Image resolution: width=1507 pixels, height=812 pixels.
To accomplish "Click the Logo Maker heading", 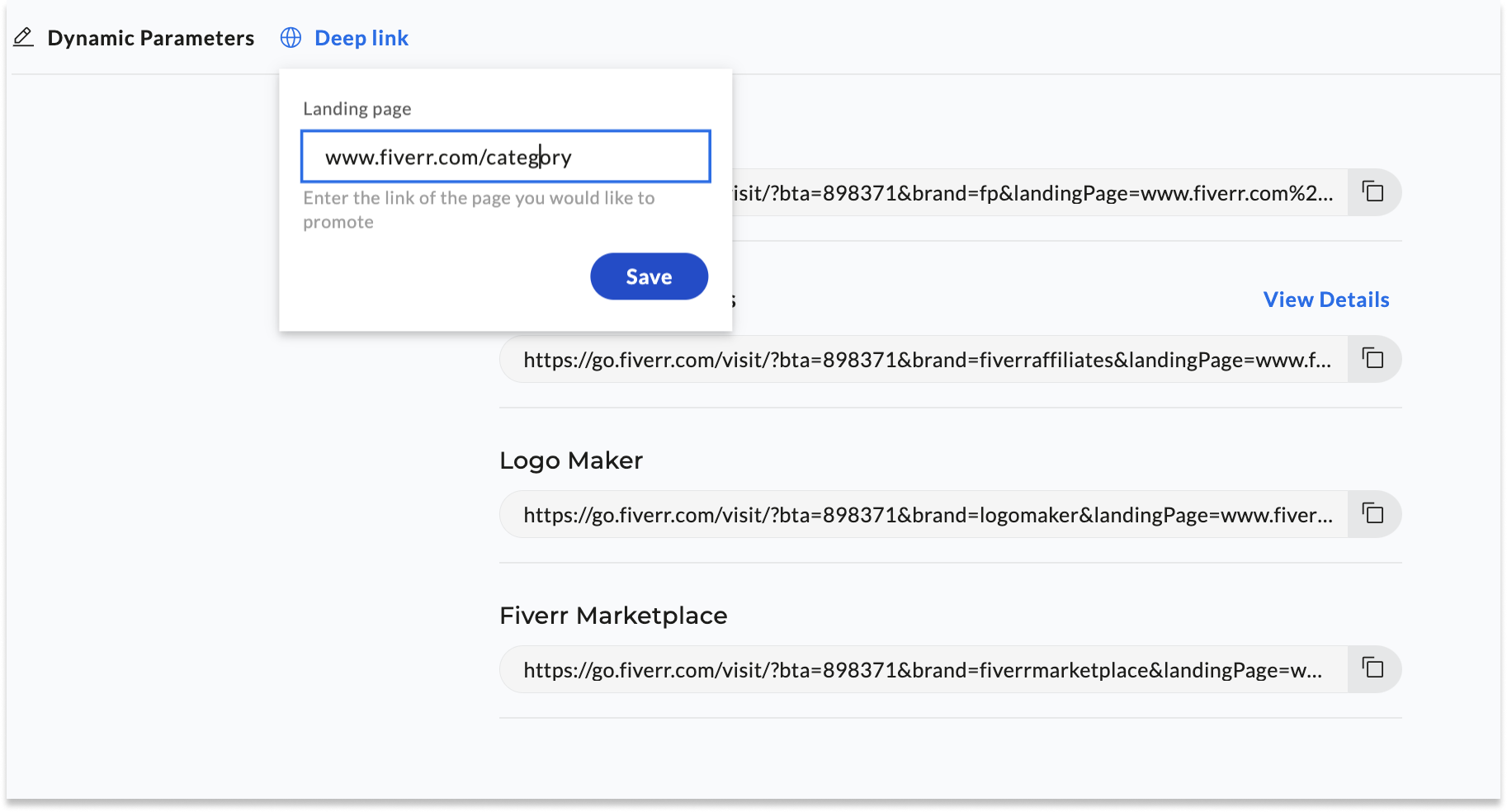I will (x=571, y=460).
